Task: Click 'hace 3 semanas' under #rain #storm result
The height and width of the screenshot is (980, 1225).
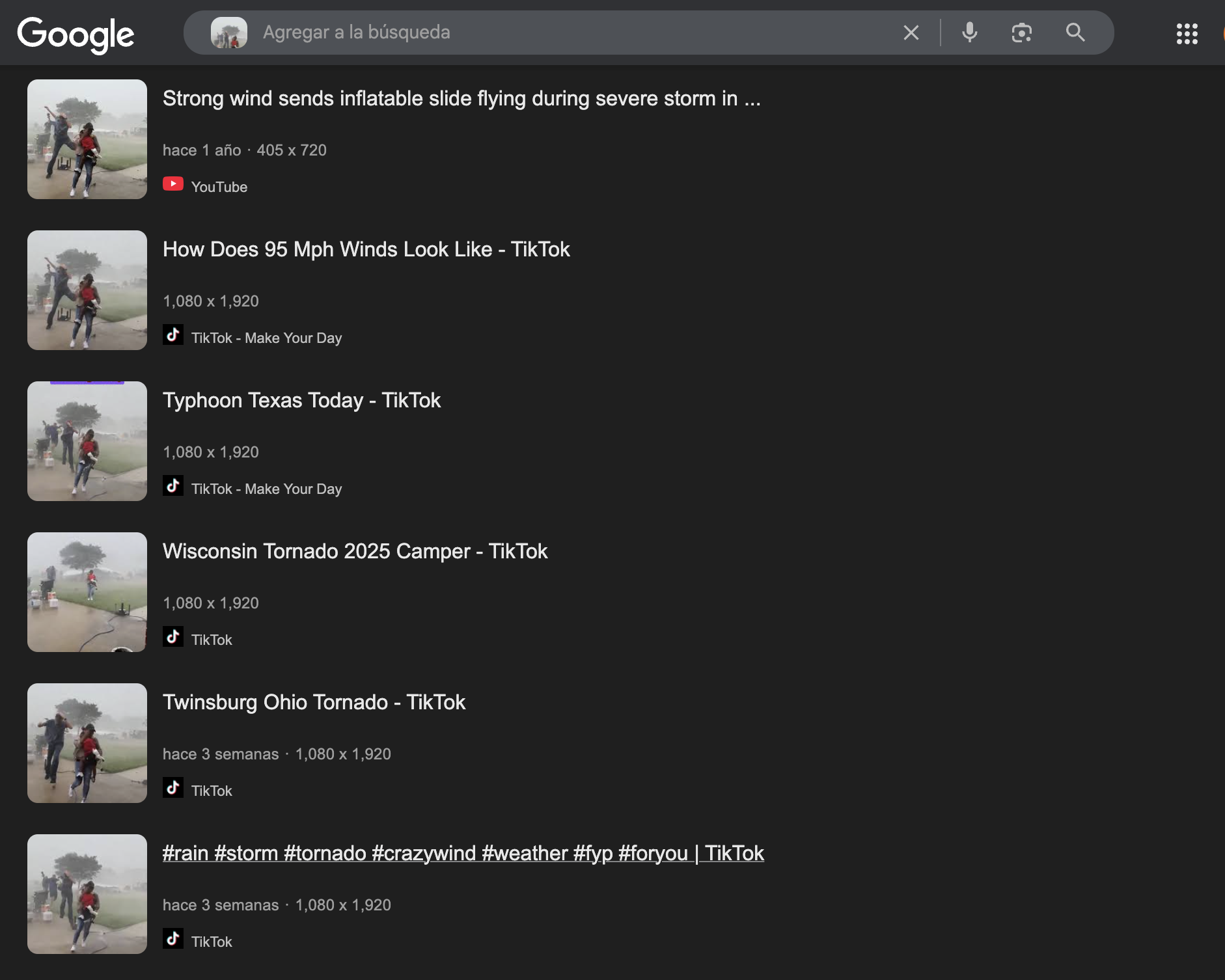Action: 221,905
